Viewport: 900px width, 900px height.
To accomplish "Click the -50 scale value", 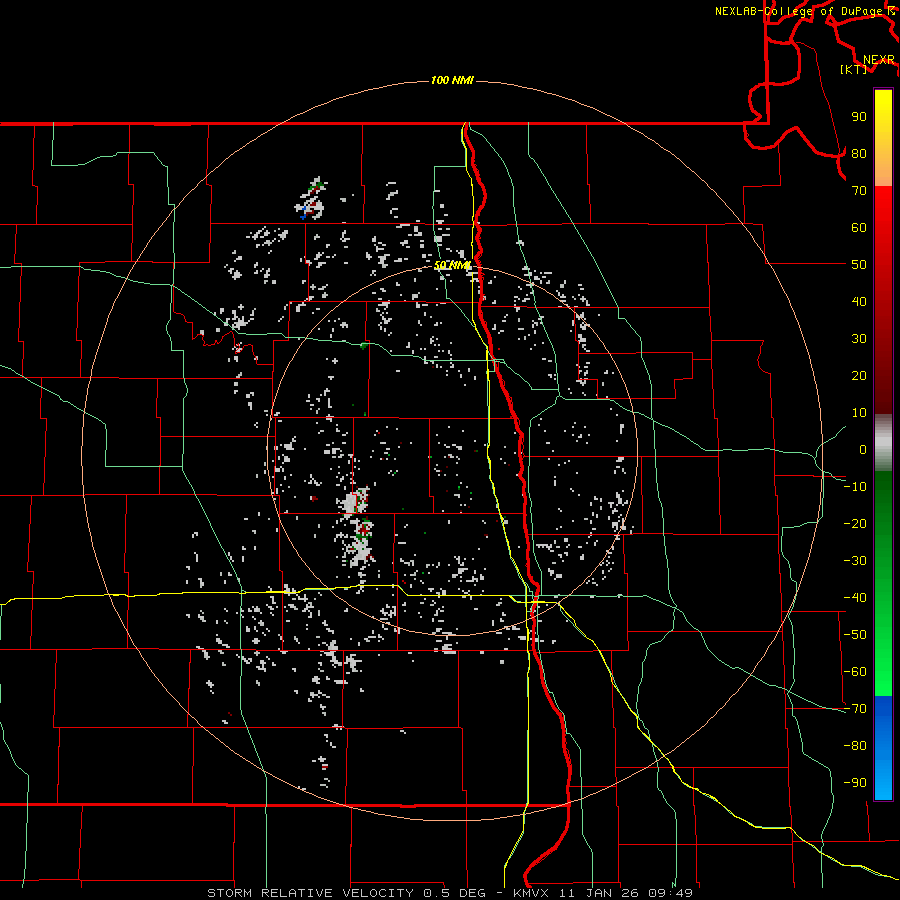I will (855, 635).
